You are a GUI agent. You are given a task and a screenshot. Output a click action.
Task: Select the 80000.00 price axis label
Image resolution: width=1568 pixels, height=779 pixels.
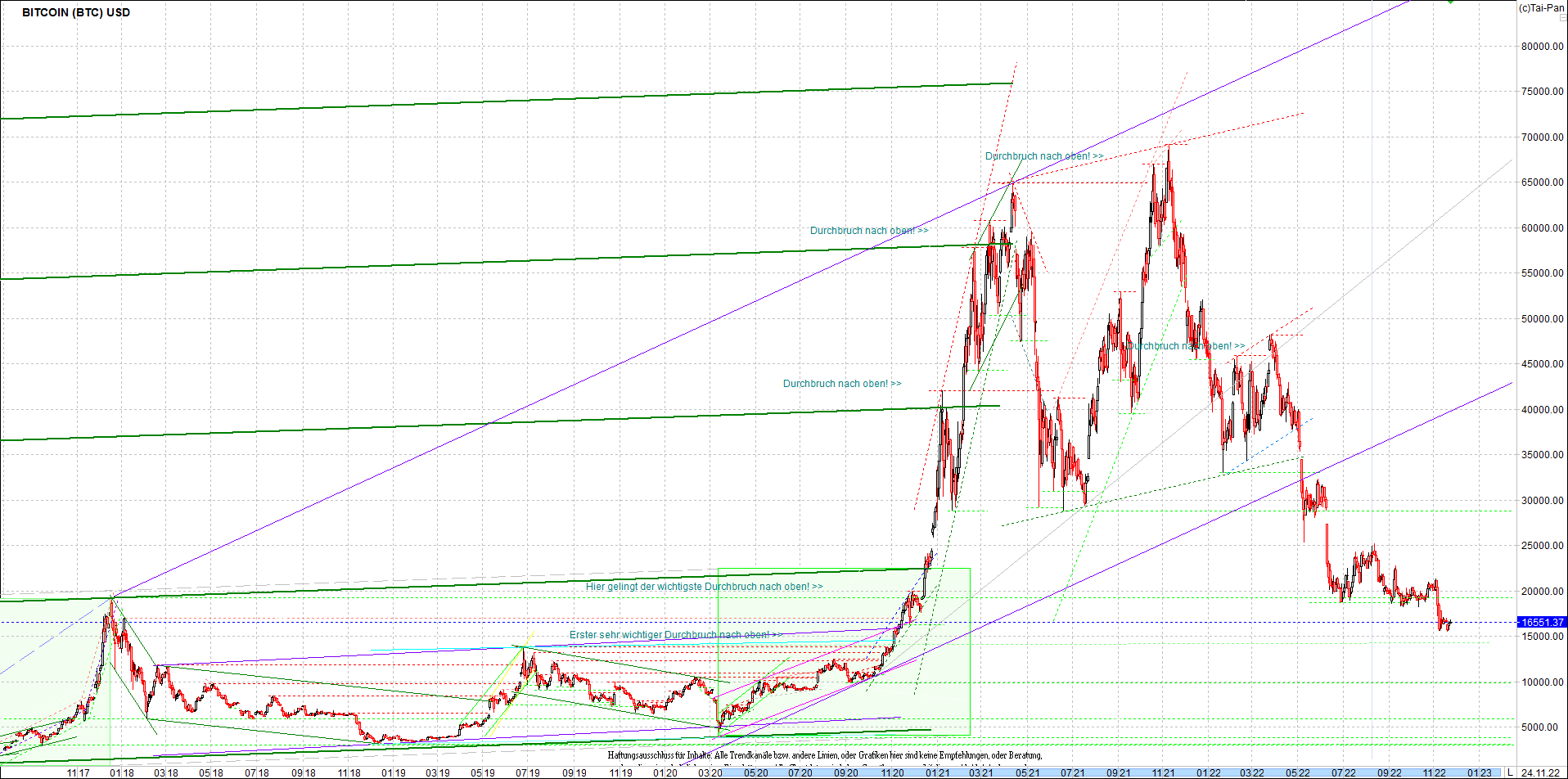click(1543, 47)
